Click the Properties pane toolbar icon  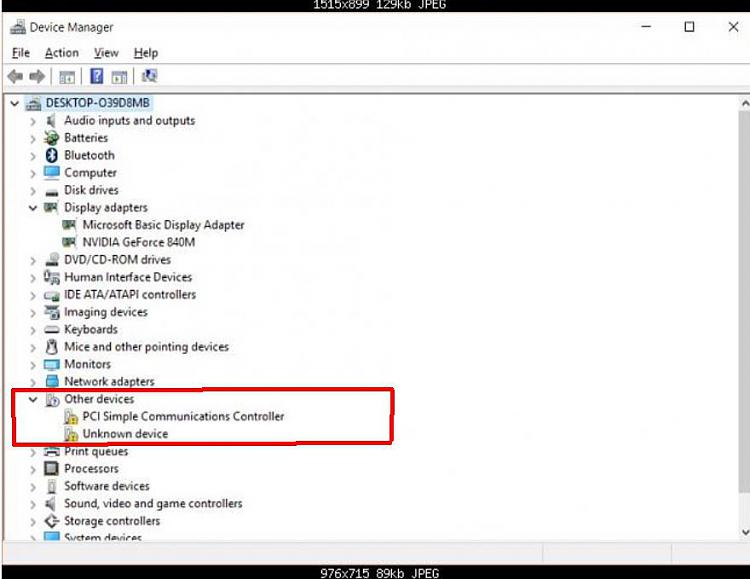119,77
